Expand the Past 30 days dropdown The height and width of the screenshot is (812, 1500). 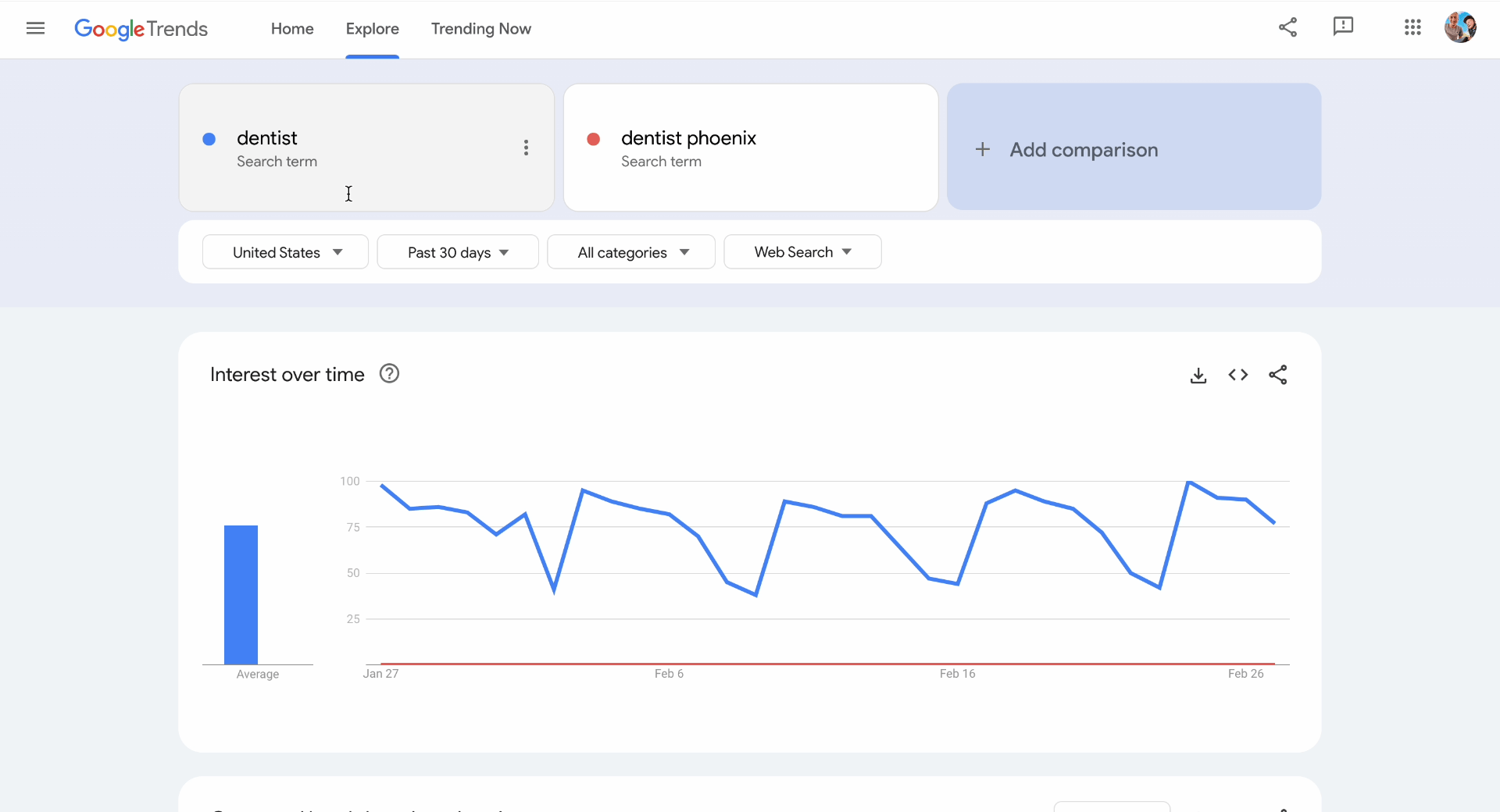point(458,252)
